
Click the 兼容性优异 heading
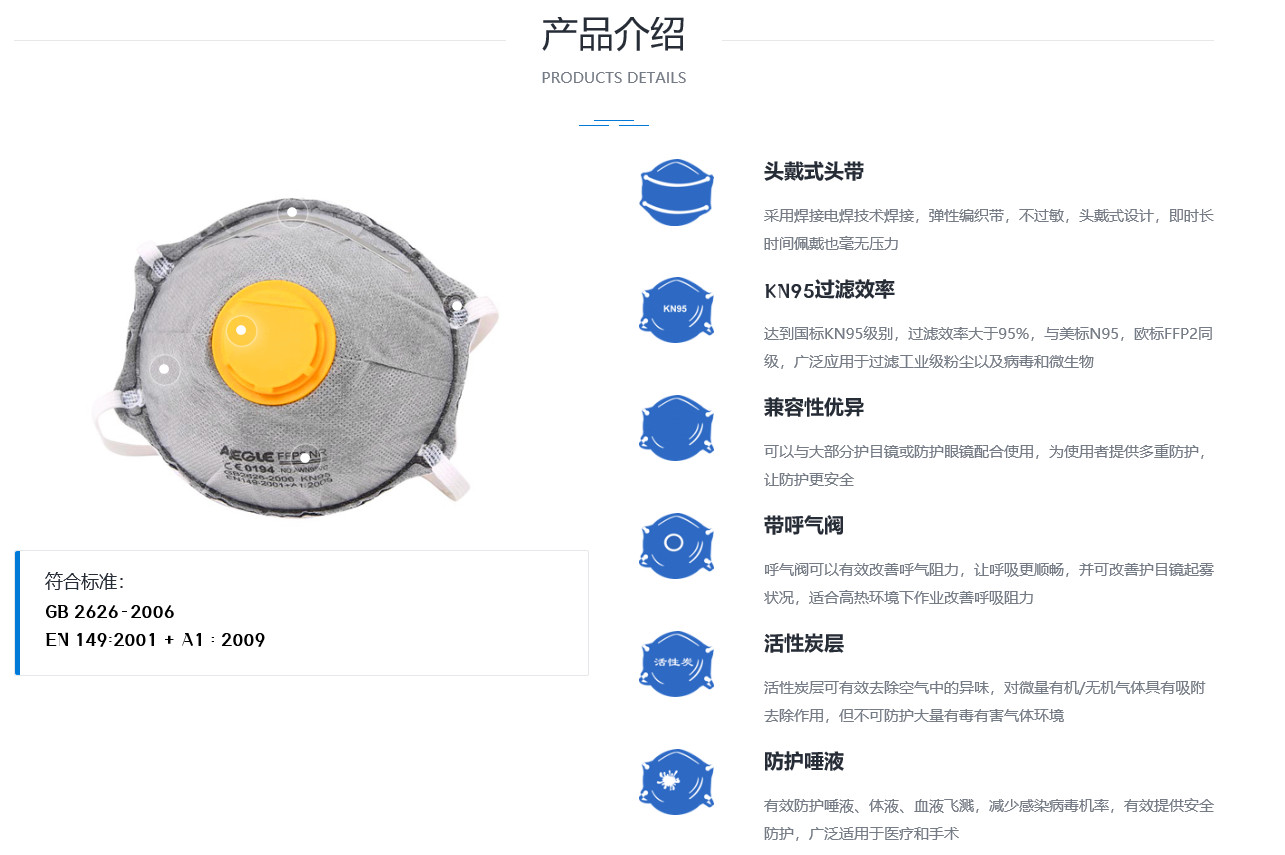814,408
